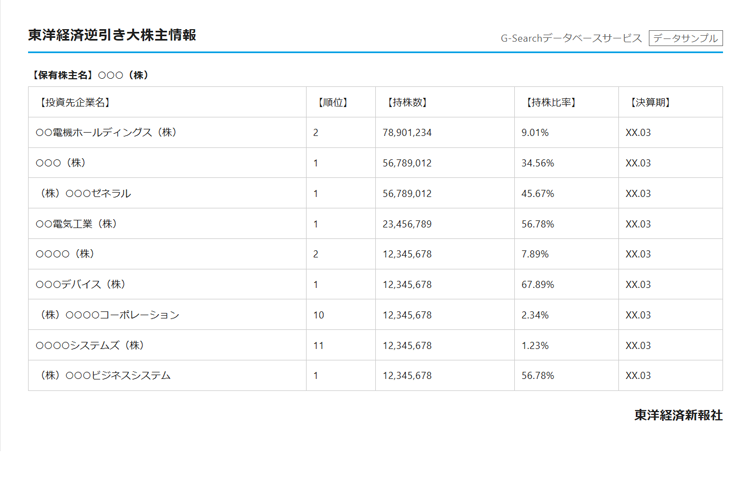The image size is (750, 480).
Task: Click the 78,901,234 shares value
Action: [x=407, y=133]
